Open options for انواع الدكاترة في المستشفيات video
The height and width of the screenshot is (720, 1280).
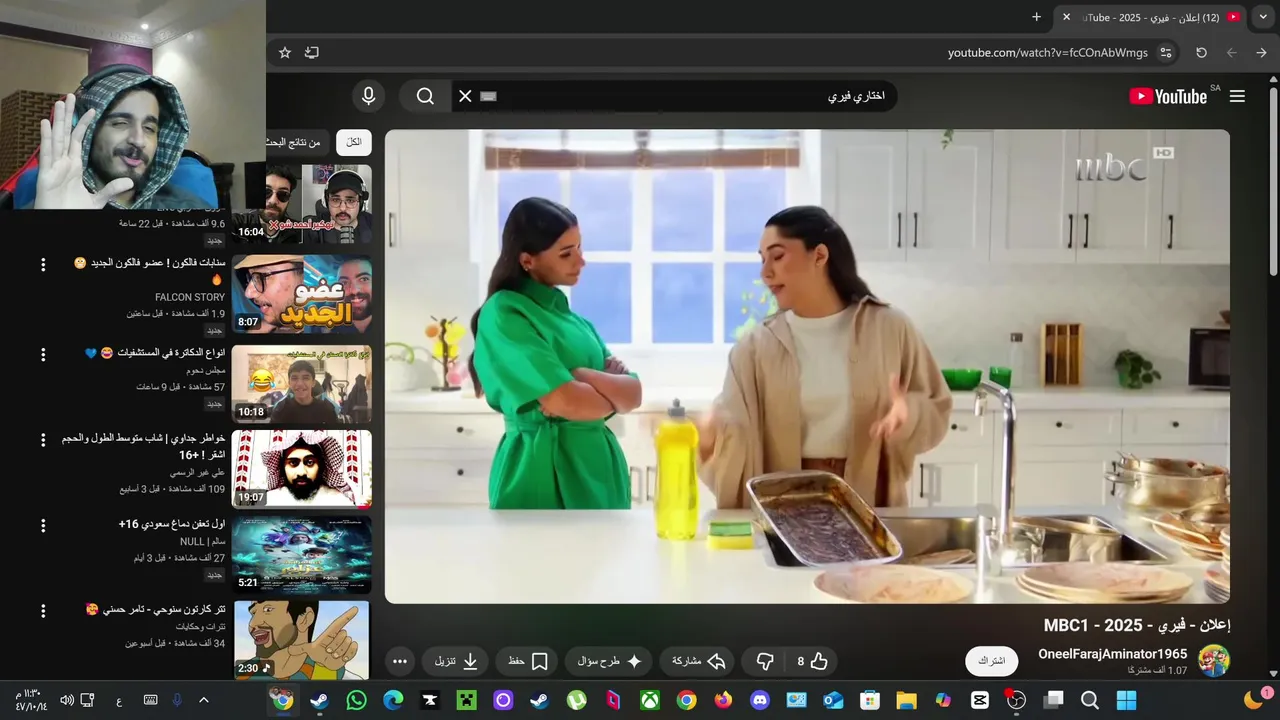coord(43,355)
